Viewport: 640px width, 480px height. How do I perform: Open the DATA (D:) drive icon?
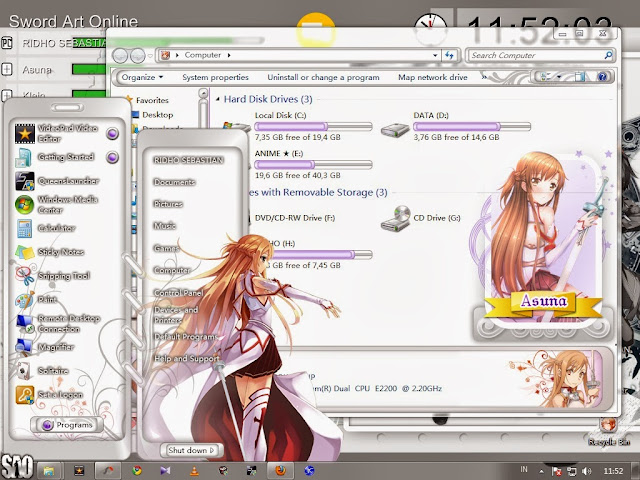[395, 130]
